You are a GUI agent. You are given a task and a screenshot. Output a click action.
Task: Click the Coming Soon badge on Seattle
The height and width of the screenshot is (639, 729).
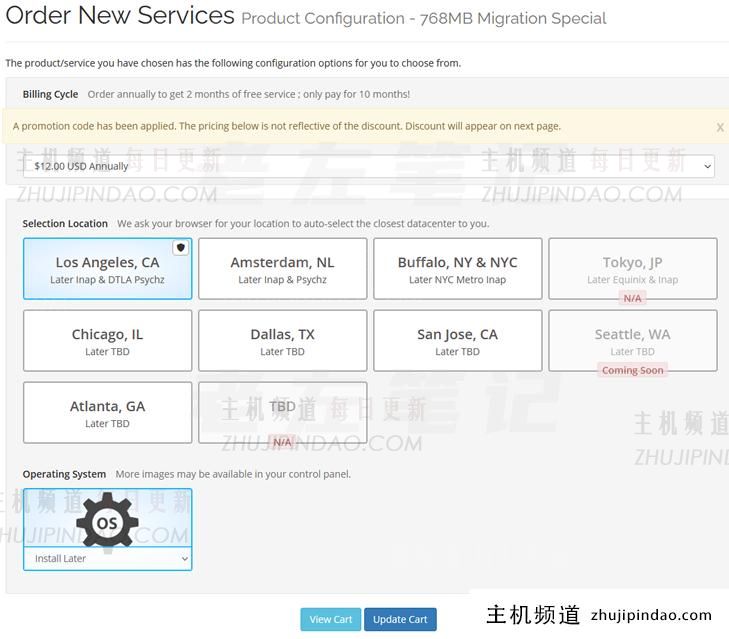(x=632, y=370)
